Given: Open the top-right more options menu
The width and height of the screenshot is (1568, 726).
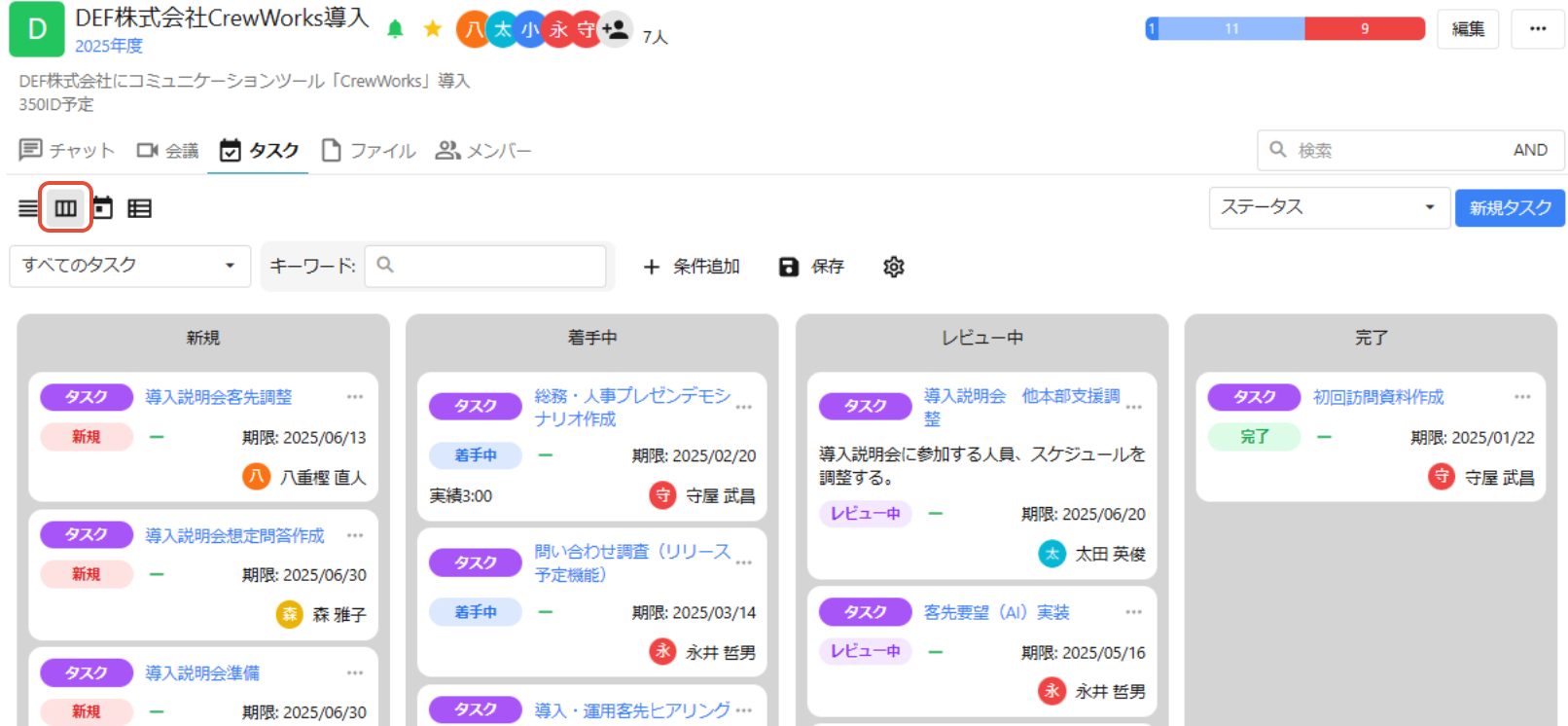Looking at the screenshot, I should pyautogui.click(x=1538, y=29).
